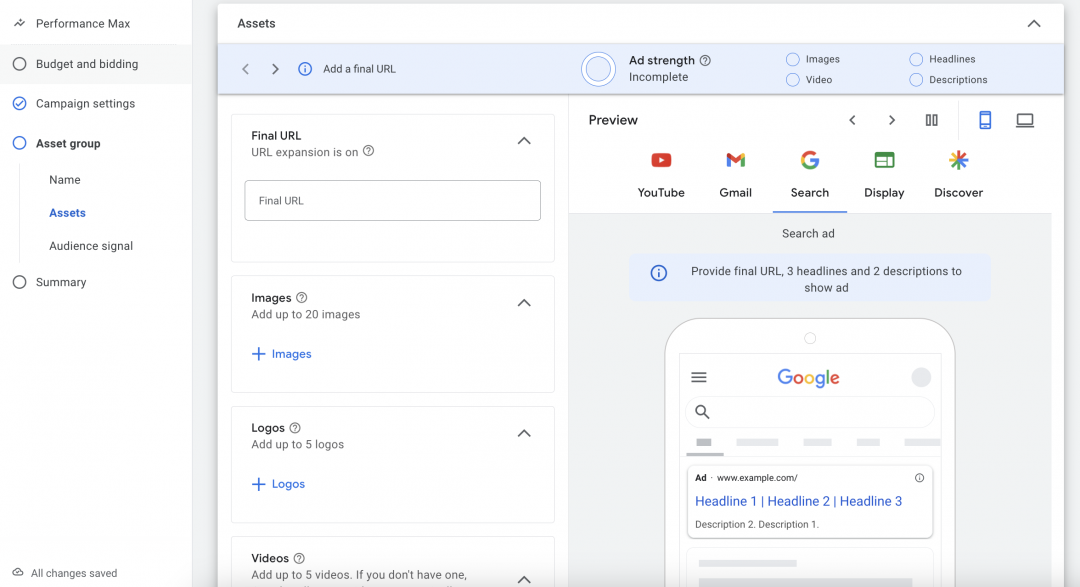The height and width of the screenshot is (587, 1080).
Task: Select the Descriptions ad strength indicator
Action: 916,80
